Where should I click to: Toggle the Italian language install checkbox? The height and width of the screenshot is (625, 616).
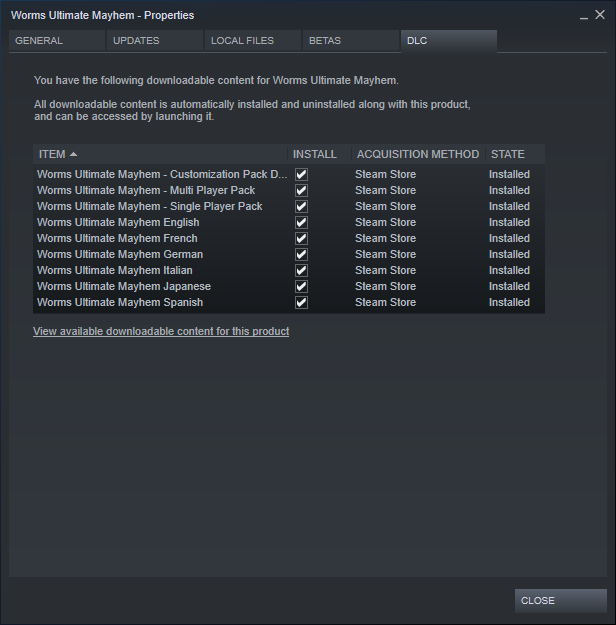301,271
